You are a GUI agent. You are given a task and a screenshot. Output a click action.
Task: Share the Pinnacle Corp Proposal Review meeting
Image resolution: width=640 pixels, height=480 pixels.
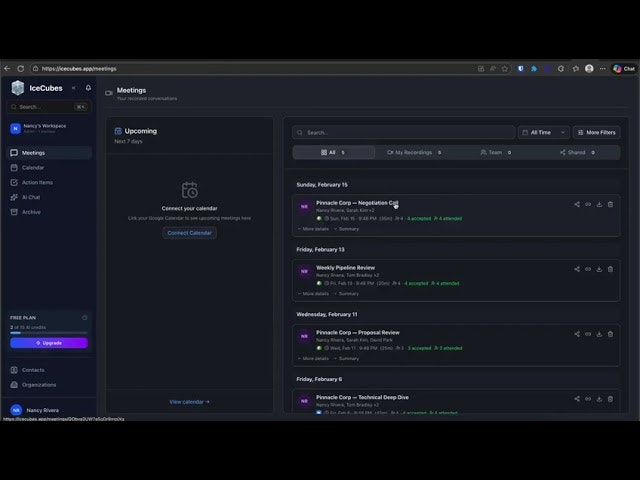pyautogui.click(x=577, y=334)
